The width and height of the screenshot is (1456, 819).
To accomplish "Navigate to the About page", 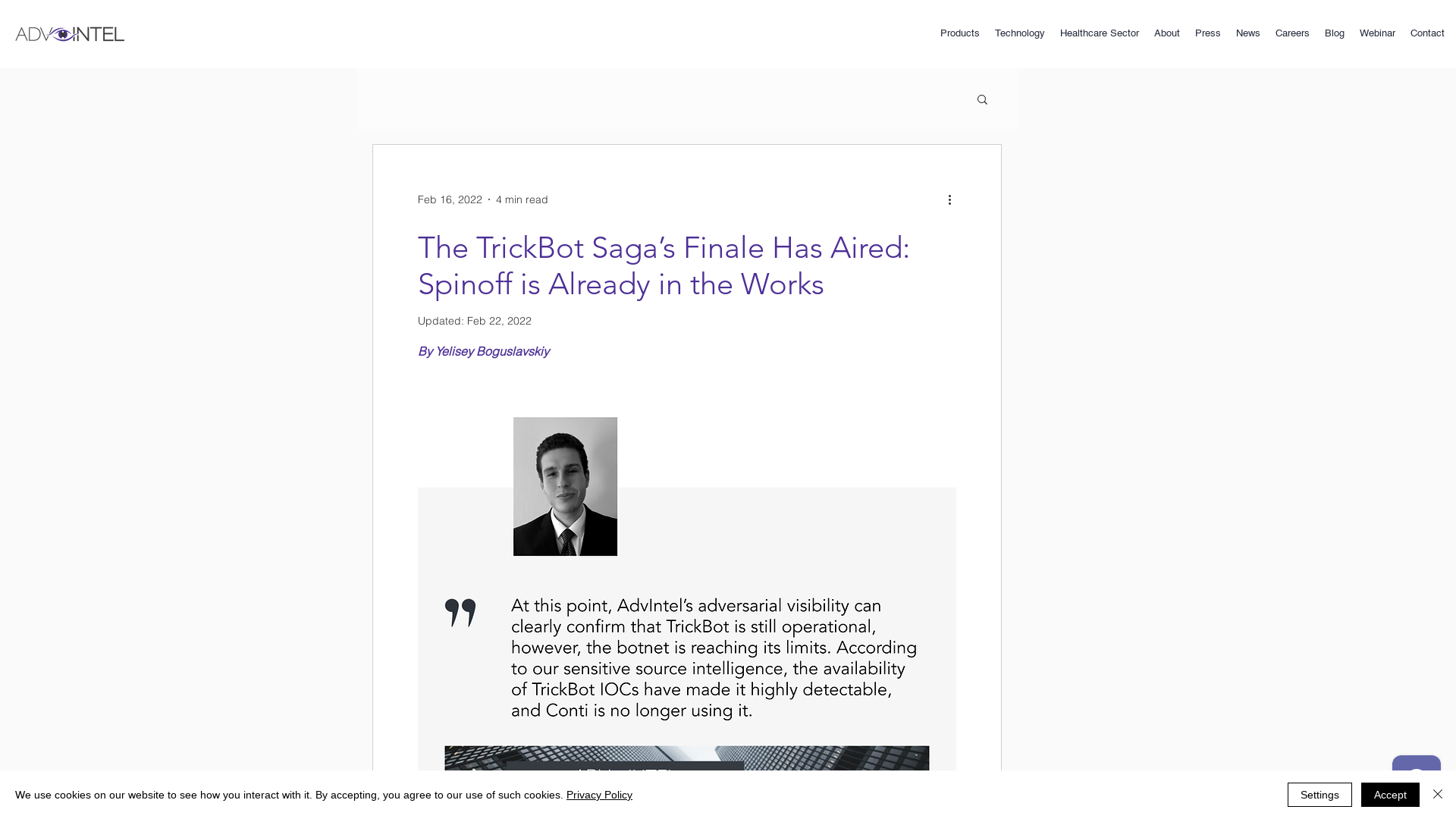I will point(1166,33).
